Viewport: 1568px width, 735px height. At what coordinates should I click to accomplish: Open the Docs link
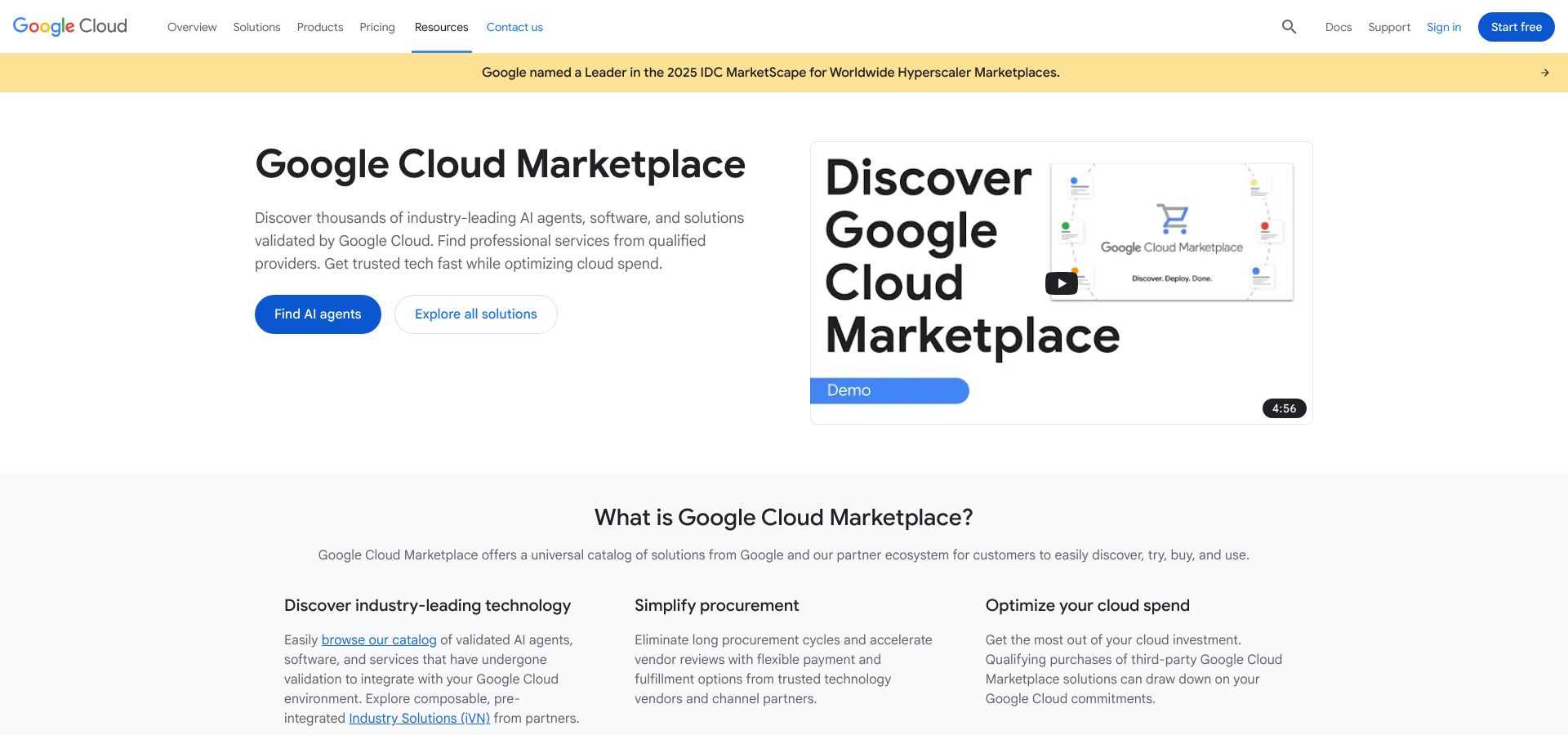coord(1338,27)
